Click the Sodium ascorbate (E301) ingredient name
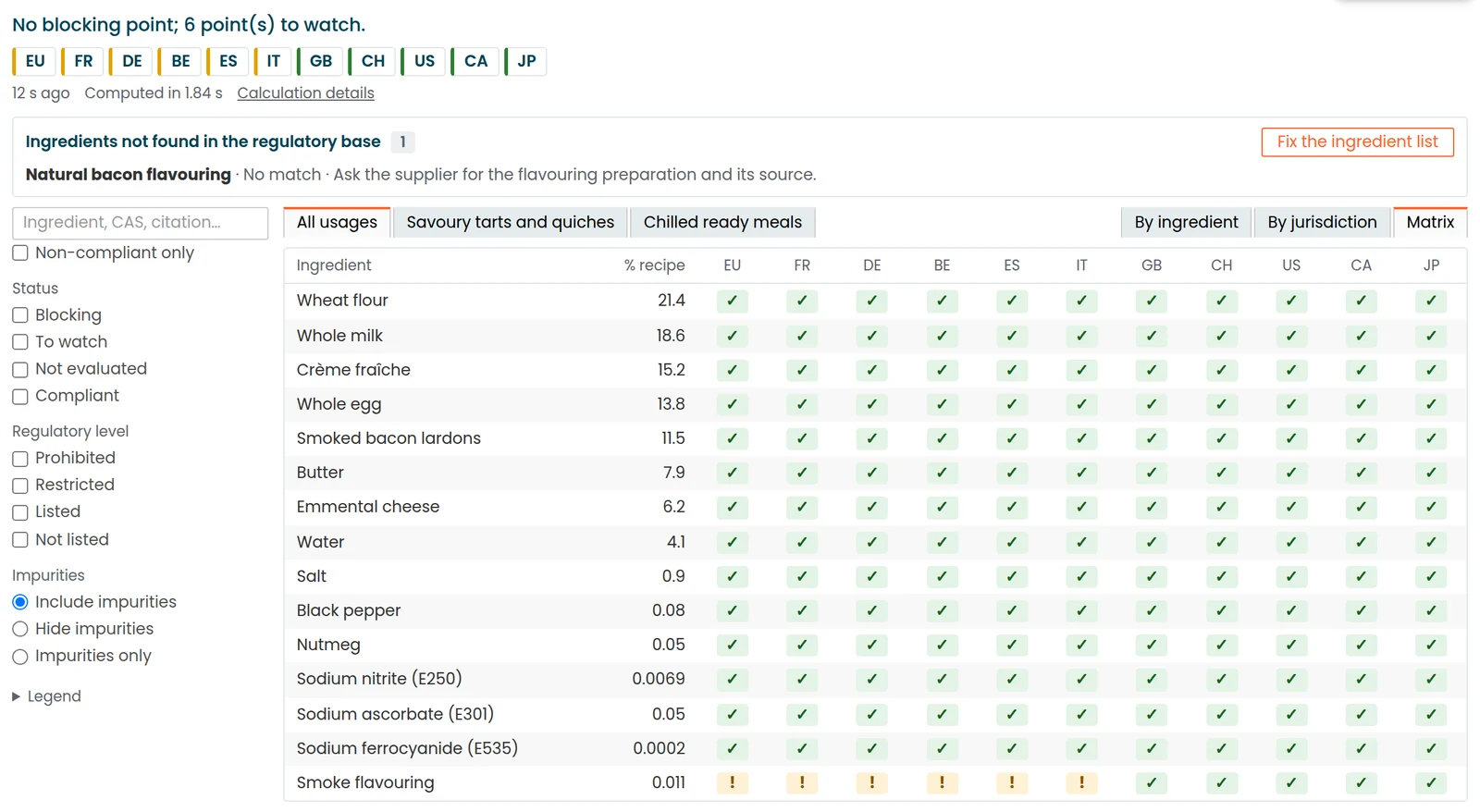The width and height of the screenshot is (1480, 812). coord(395,714)
